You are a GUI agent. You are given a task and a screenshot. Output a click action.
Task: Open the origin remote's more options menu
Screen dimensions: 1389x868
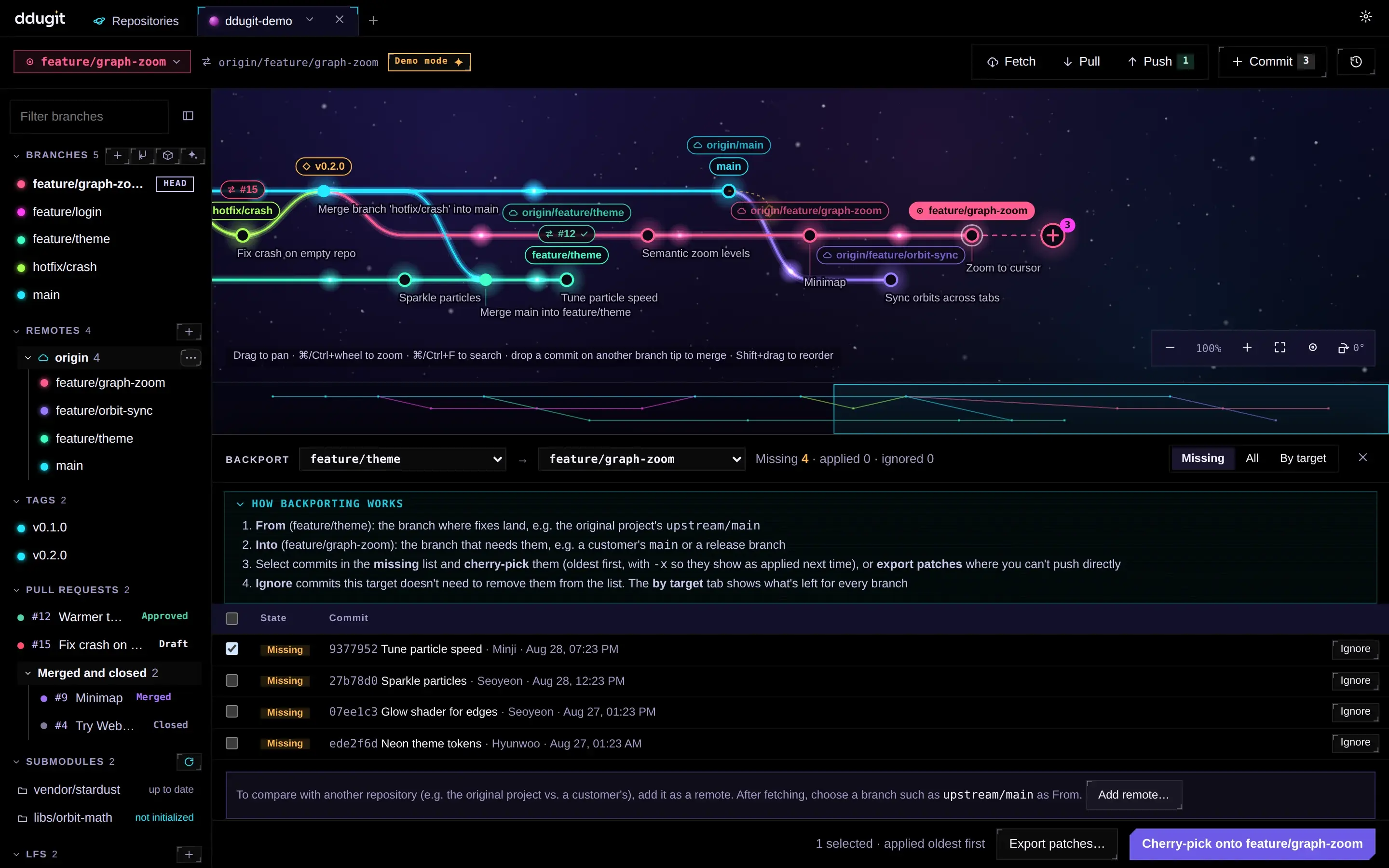(x=191, y=358)
